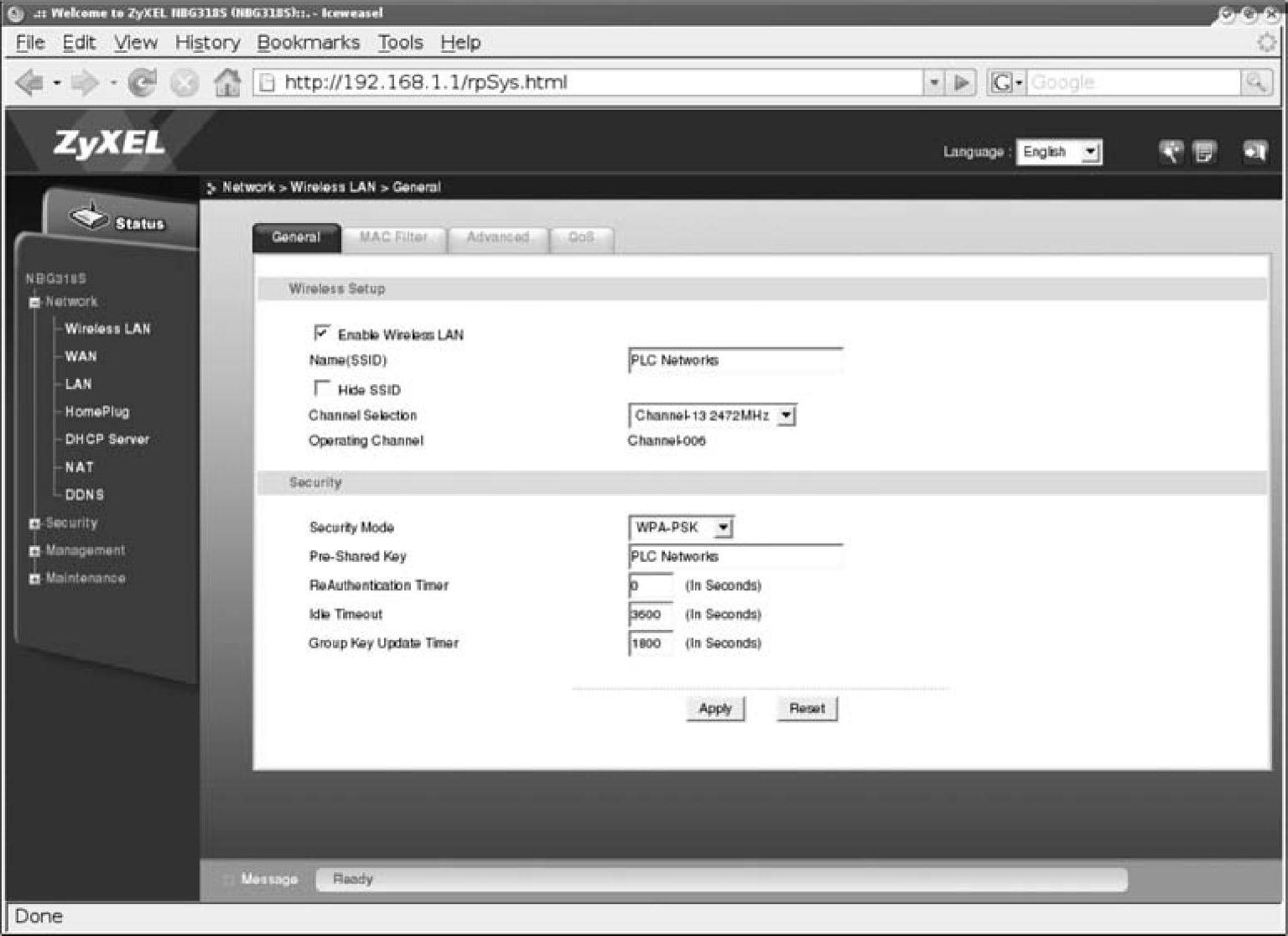
Task: Click the Wireless Setup section heading
Action: (x=337, y=289)
